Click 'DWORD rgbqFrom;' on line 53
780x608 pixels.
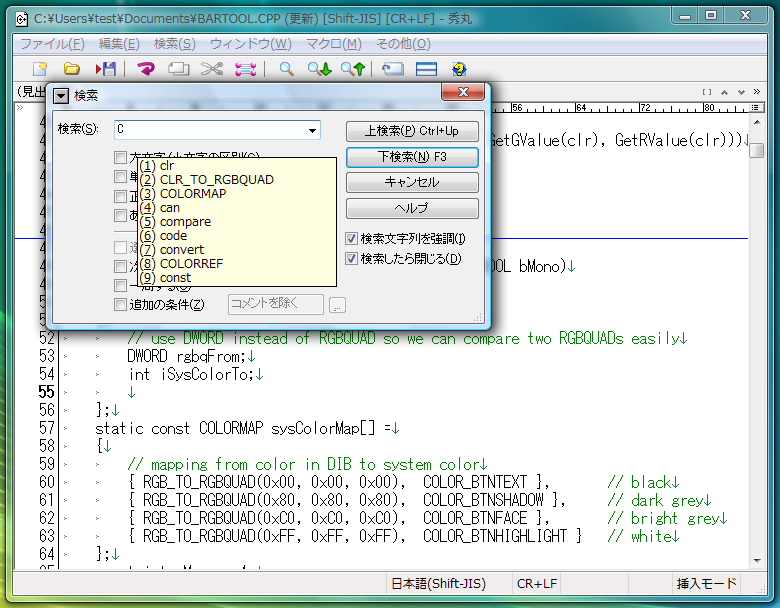[187, 356]
